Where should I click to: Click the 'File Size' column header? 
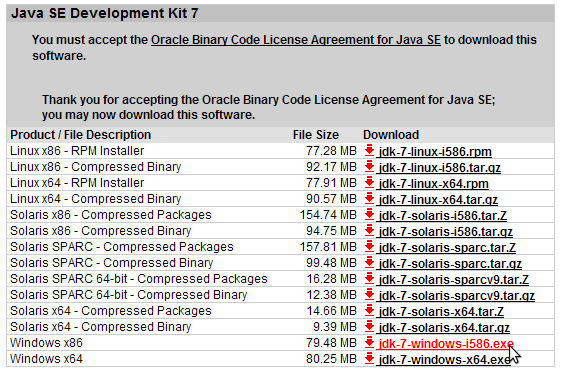tap(316, 135)
